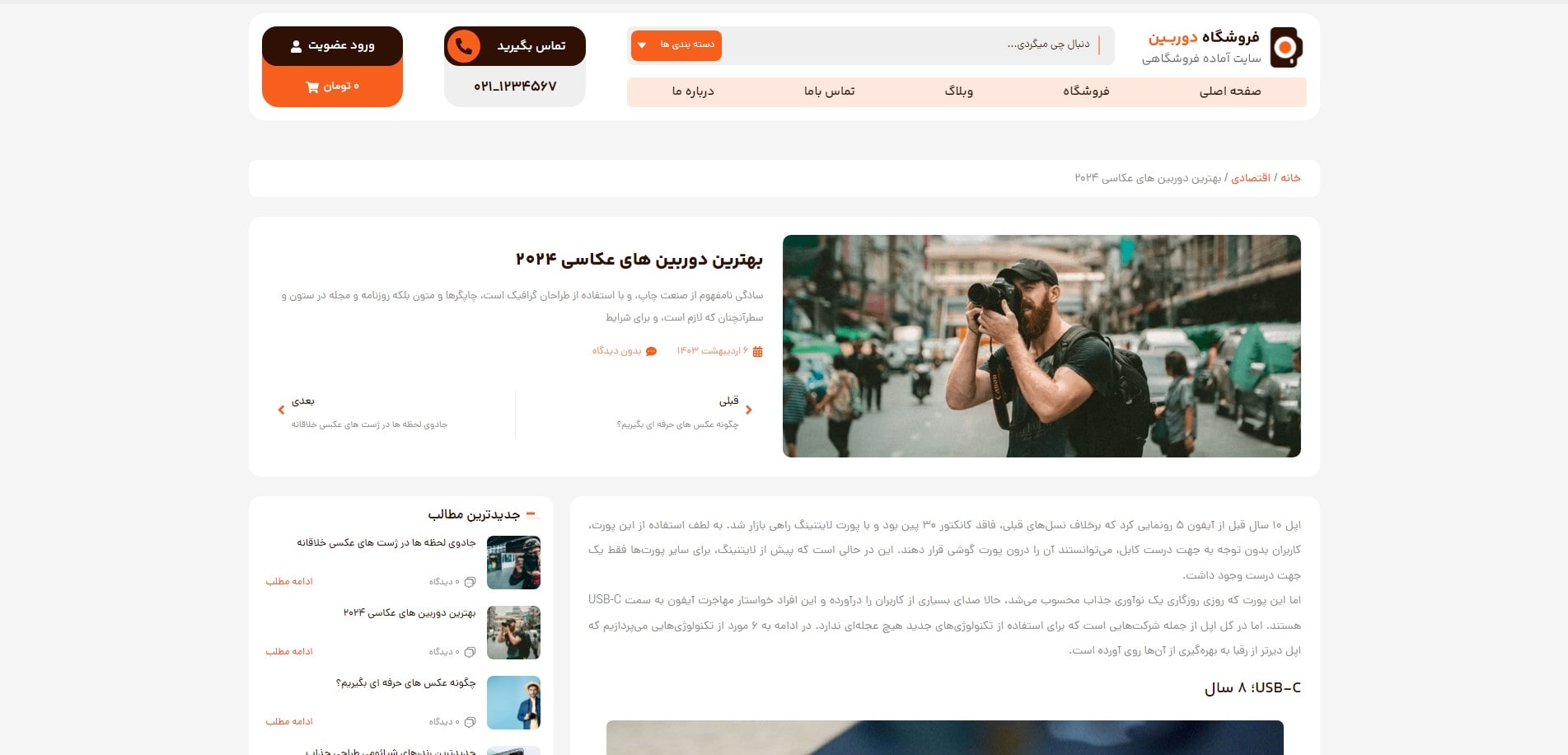
Task: Click ادامه مطلب for جادوی لحظه ها post
Action: (289, 582)
